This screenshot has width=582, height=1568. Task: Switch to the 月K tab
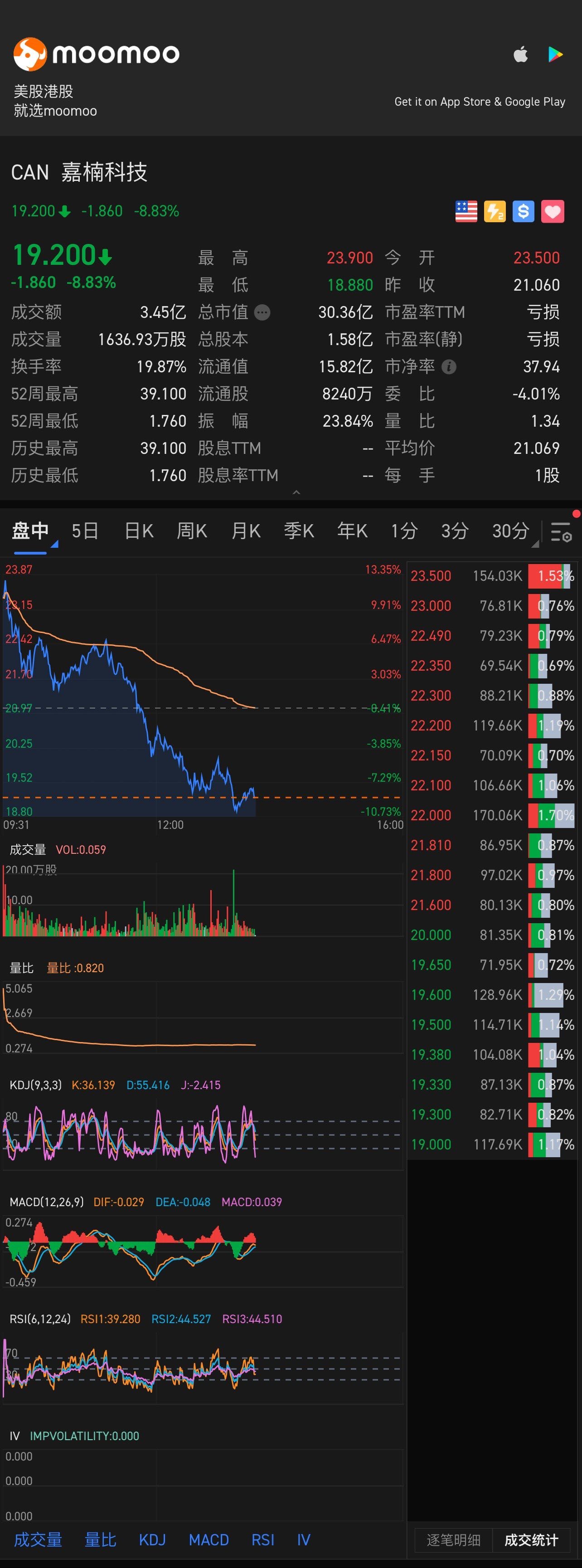click(246, 531)
